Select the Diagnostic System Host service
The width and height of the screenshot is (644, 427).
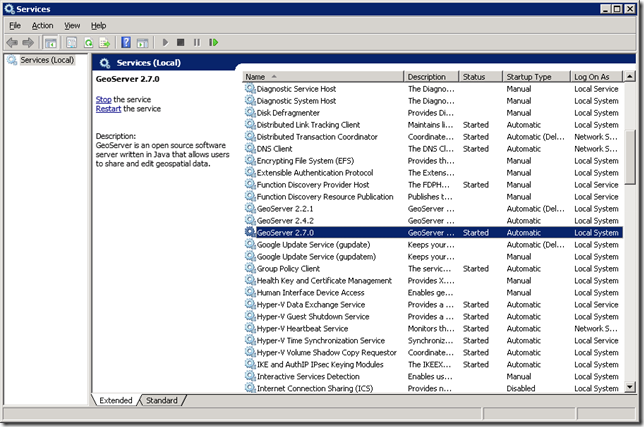(433, 101)
